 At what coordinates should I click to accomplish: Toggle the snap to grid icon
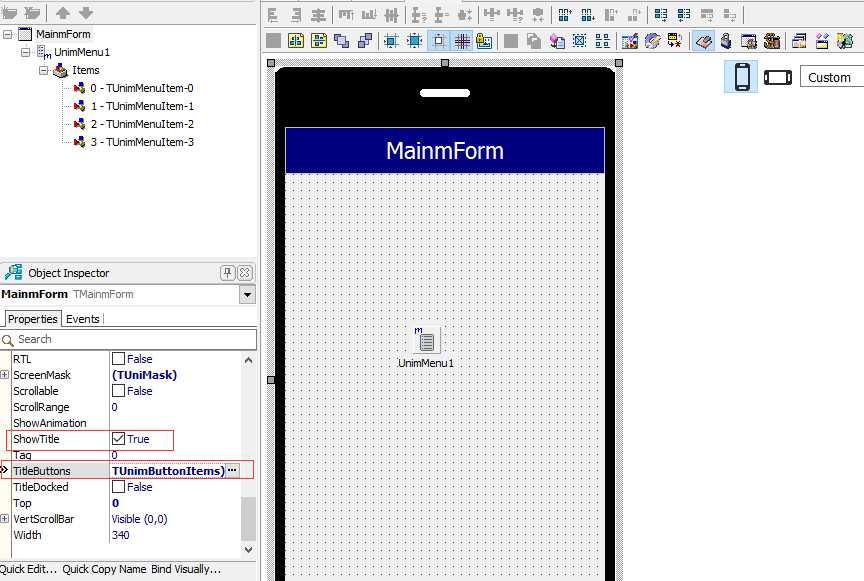(439, 41)
